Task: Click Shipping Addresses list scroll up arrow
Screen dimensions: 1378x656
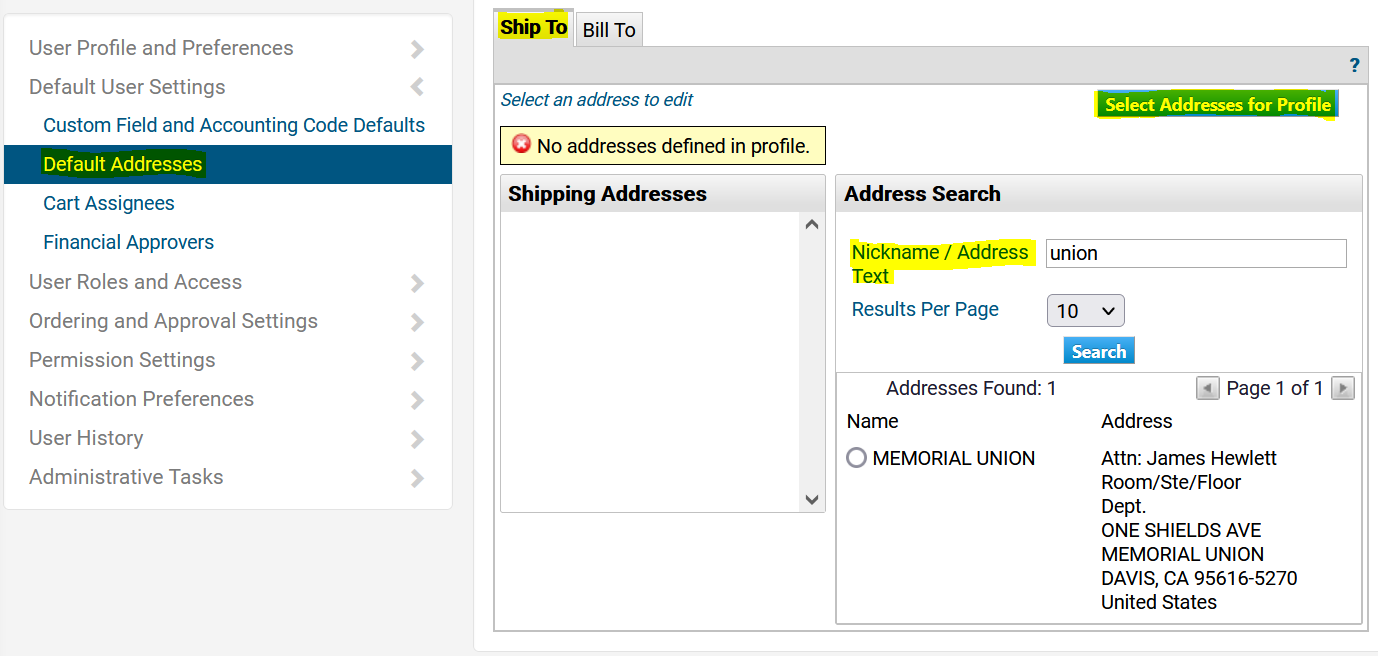Action: [812, 225]
